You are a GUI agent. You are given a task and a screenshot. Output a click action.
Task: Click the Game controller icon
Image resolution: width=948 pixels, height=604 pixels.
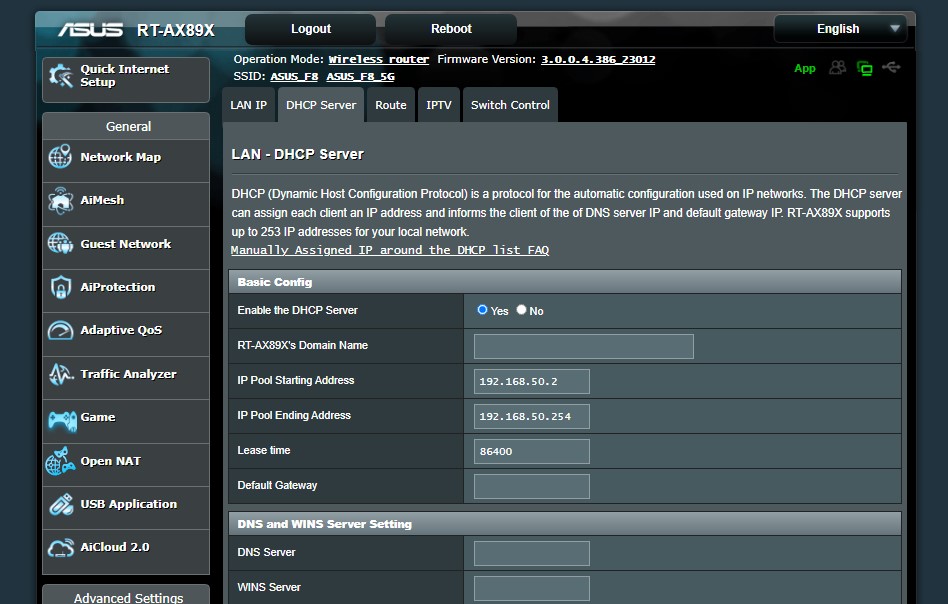point(62,420)
